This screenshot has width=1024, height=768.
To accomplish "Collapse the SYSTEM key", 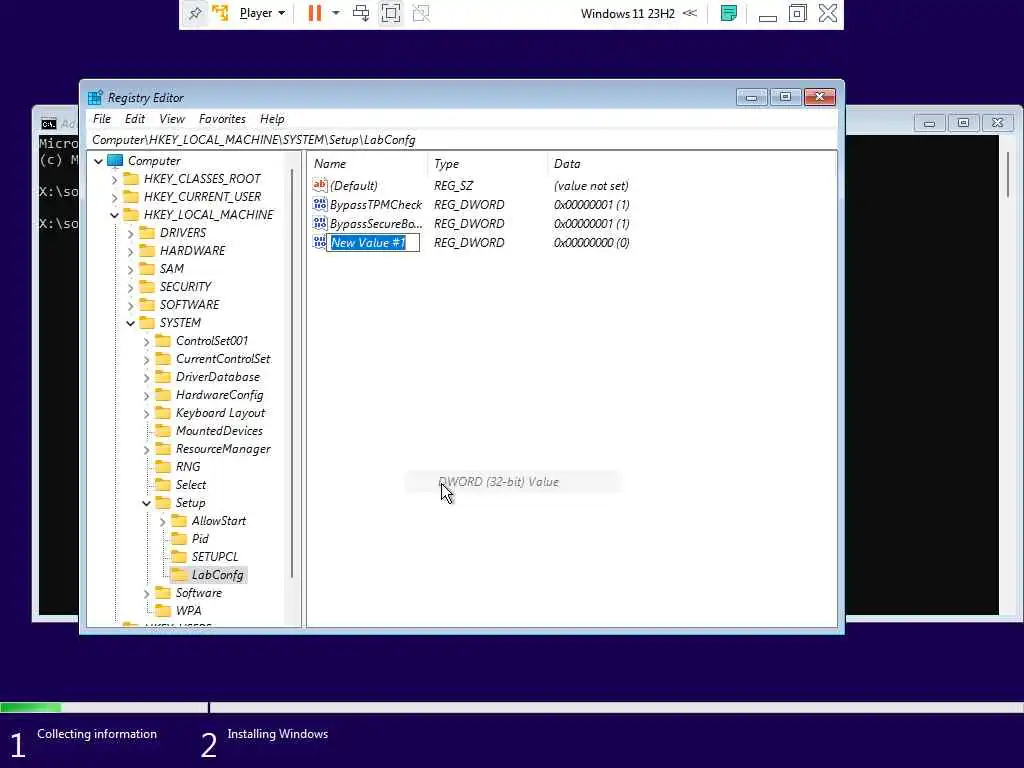I will point(131,323).
